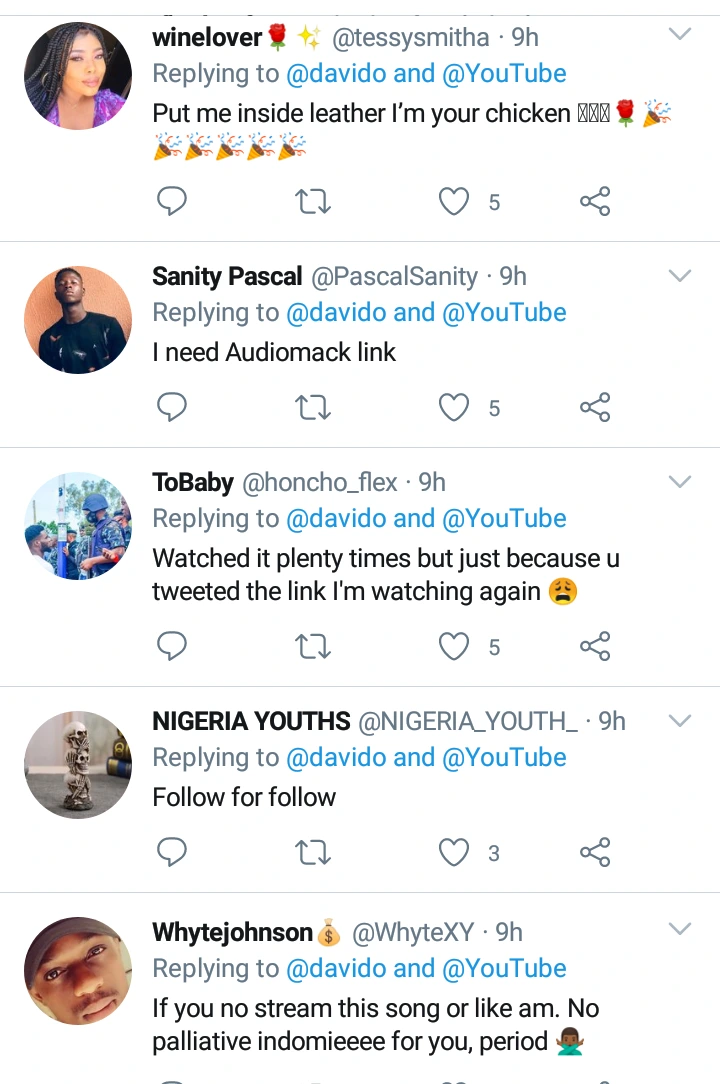Retweet NIGERIA YOUTHS' follow for follow tweet
This screenshot has height=1084, width=720.
[x=314, y=853]
